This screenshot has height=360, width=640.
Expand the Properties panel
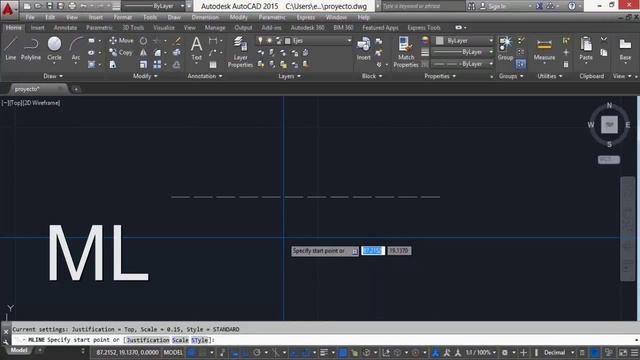coord(440,76)
